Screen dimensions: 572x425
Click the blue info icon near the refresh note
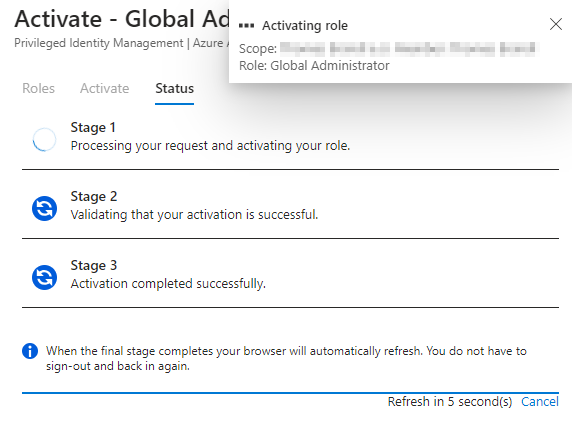coord(30,351)
